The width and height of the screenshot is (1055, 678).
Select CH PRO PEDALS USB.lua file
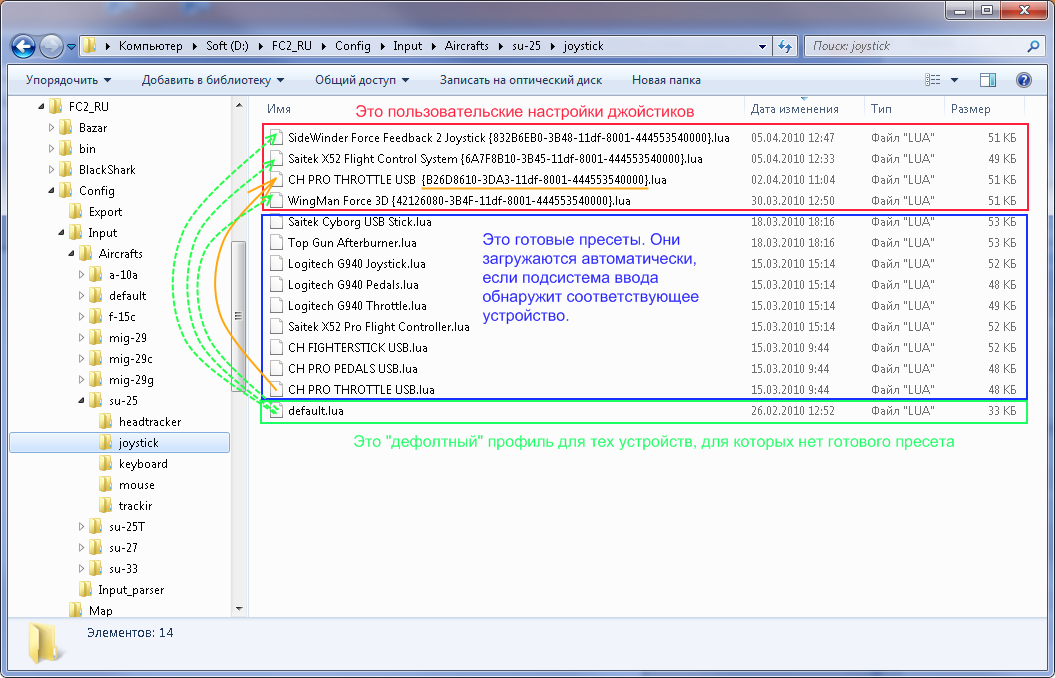click(x=353, y=369)
